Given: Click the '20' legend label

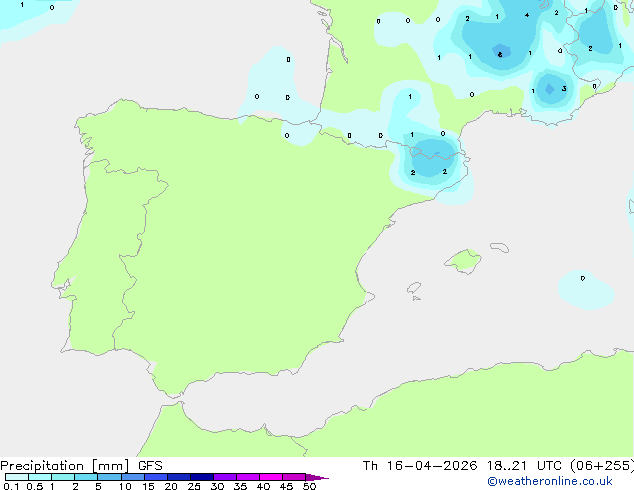Looking at the screenshot, I should coord(171,486).
